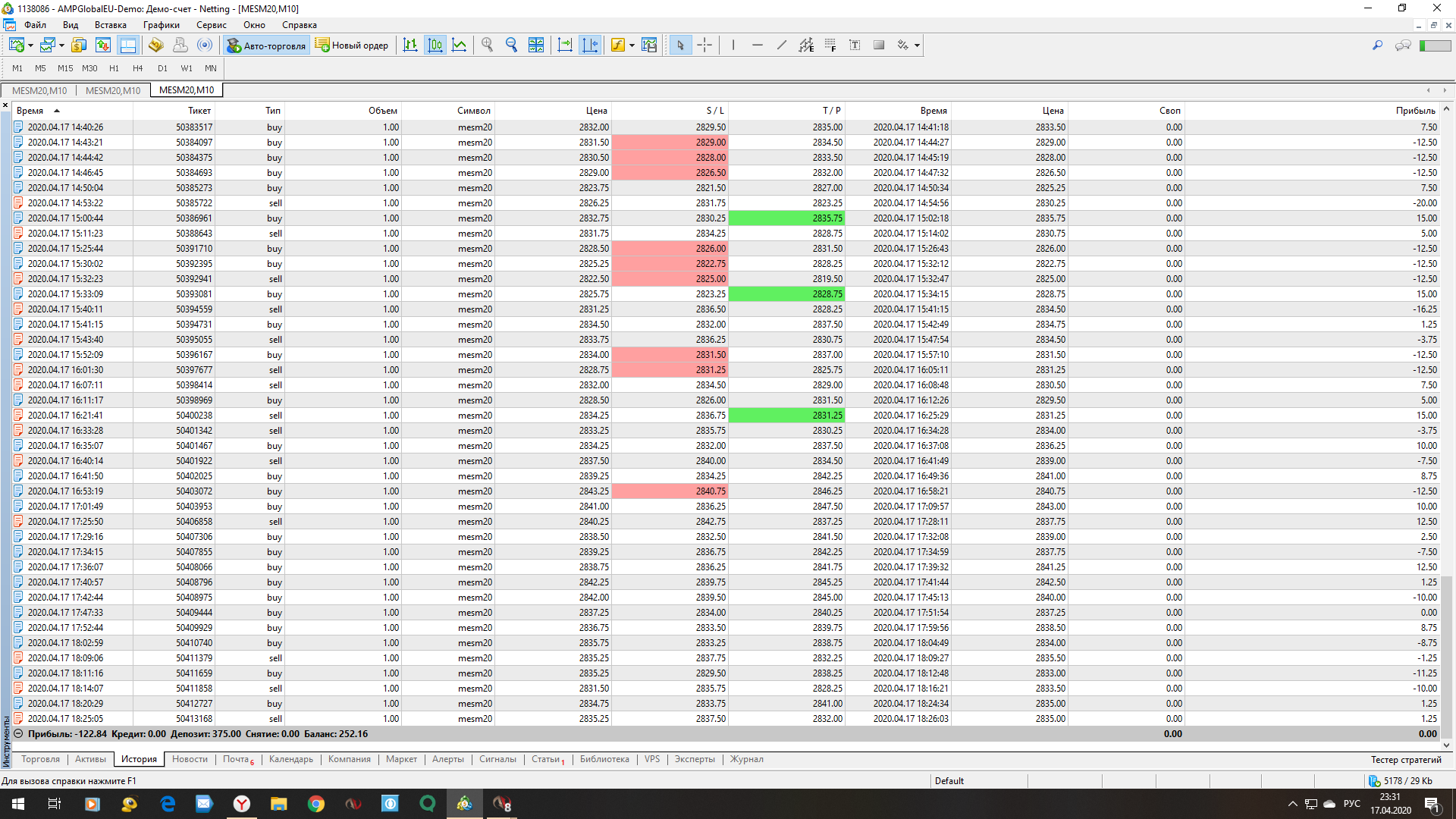
Task: Open the indicators list dropdown arrow
Action: point(632,45)
